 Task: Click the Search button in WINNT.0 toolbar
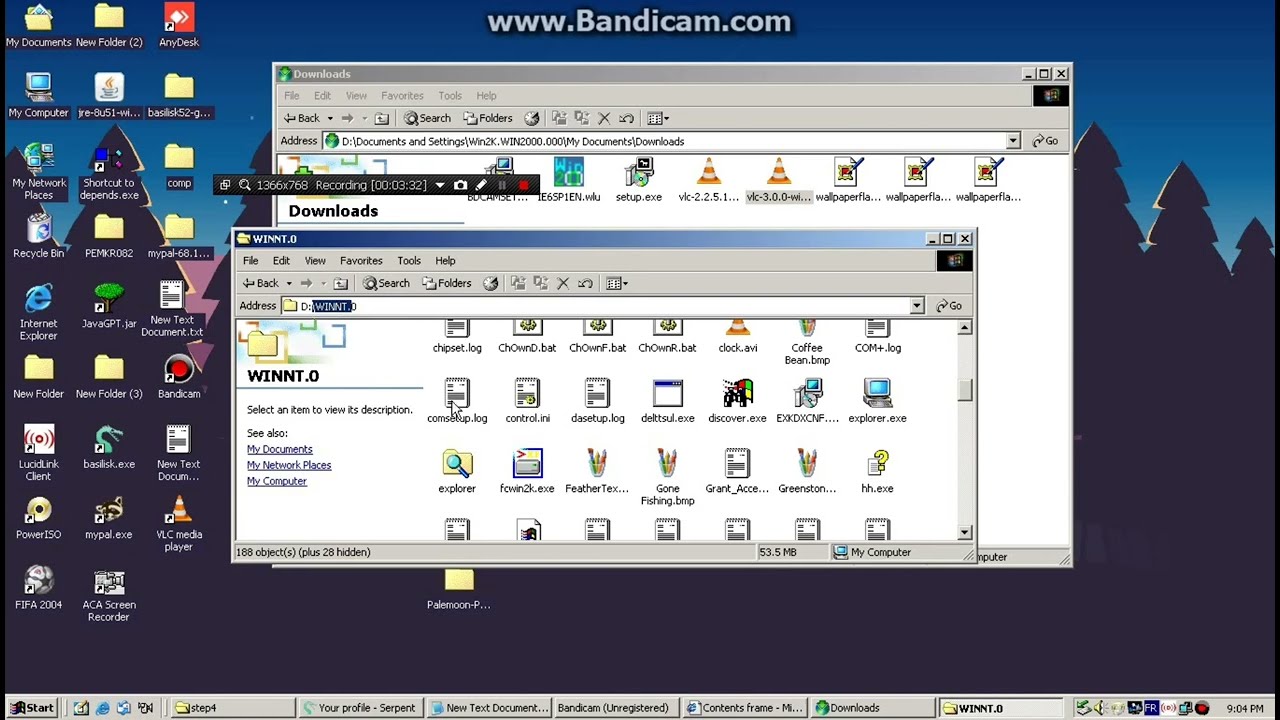[x=386, y=283]
